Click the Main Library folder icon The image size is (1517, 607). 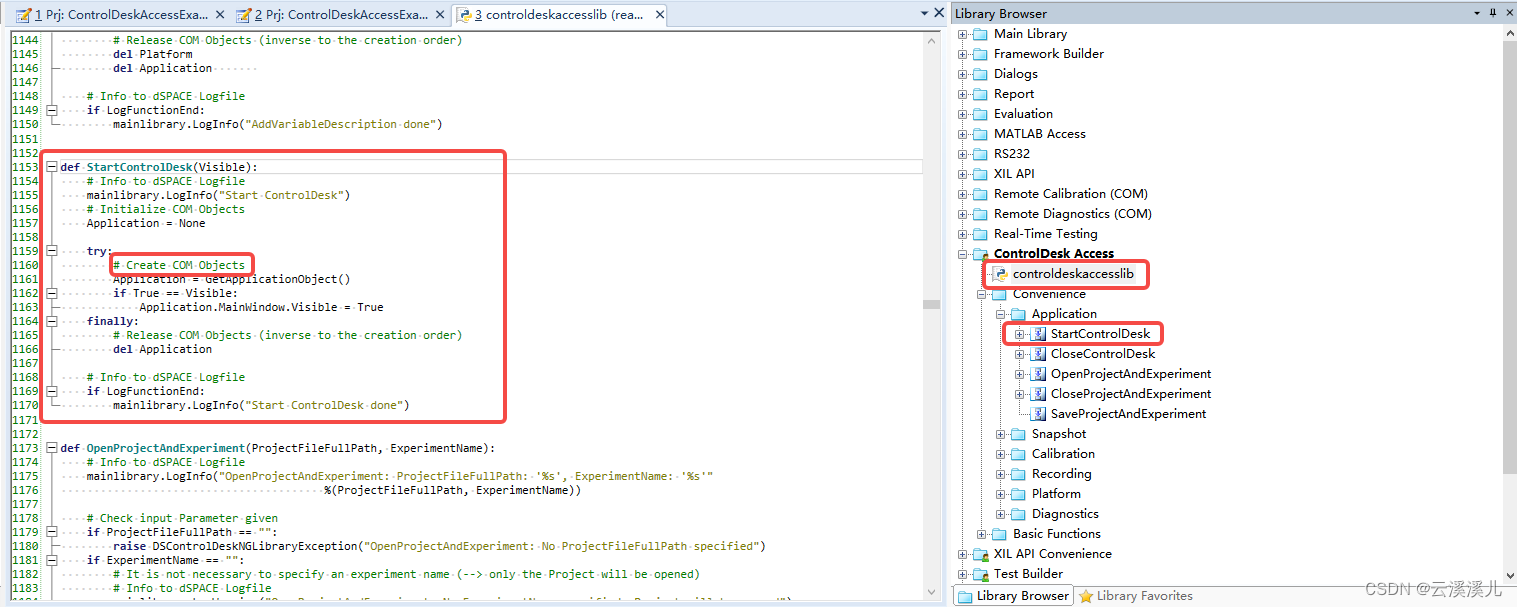click(981, 34)
